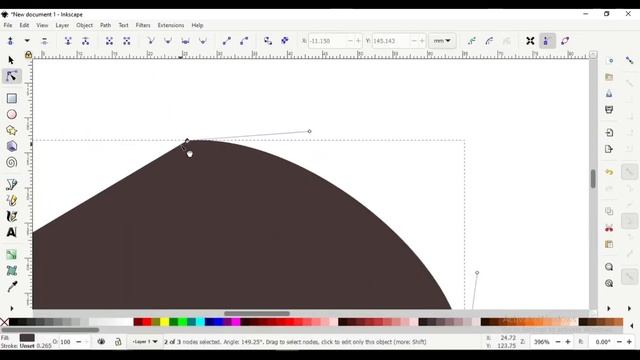Toggle current layer lock icon
The height and width of the screenshot is (360, 640).
pyautogui.click(x=118, y=342)
